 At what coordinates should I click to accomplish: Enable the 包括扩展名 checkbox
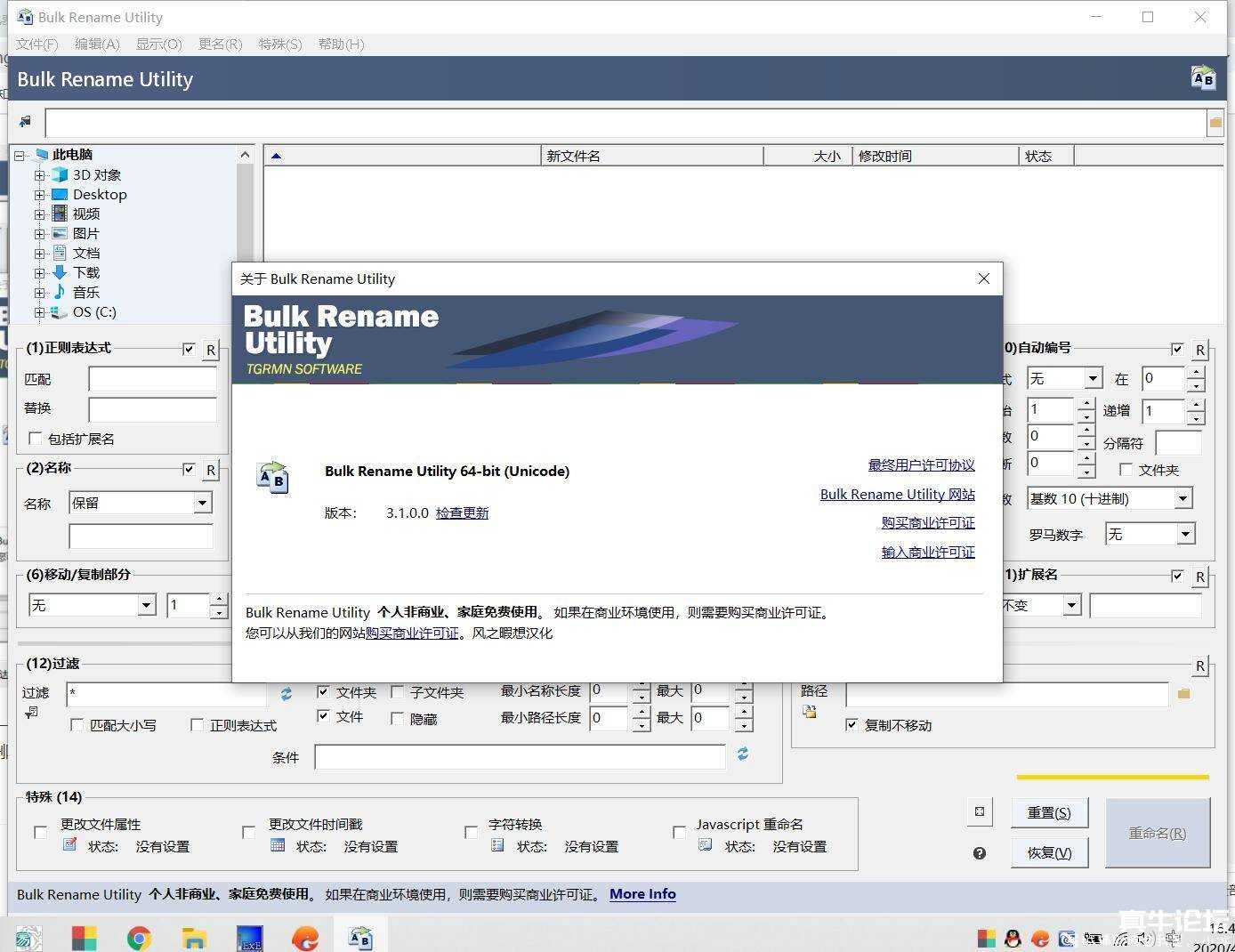coord(36,438)
